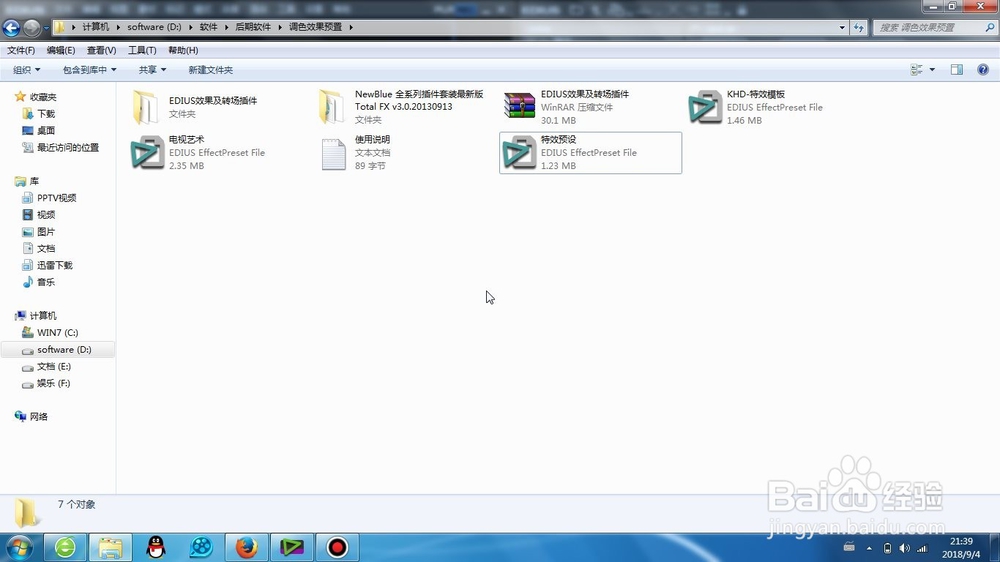Select the 使用说明 text document
1000x562 pixels.
(x=354, y=152)
